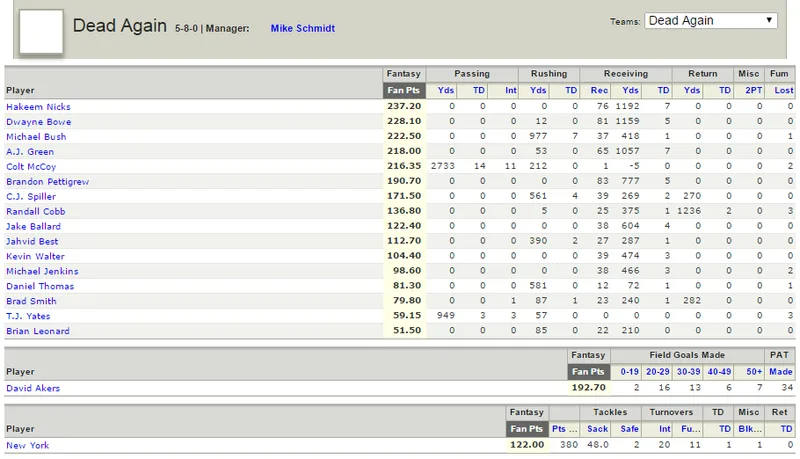
Task: Open A.J. Green player page
Action: (30, 151)
